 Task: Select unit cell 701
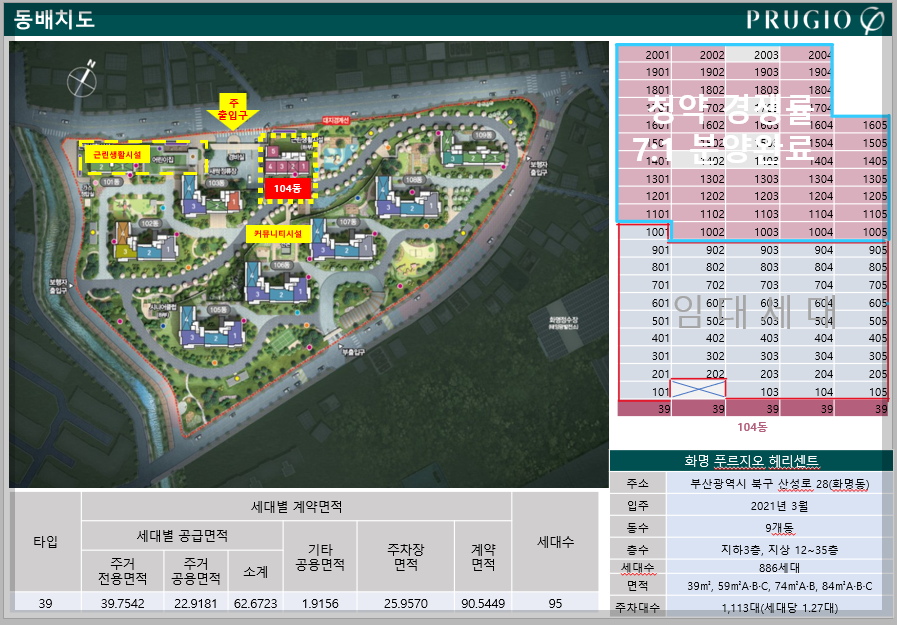point(644,285)
